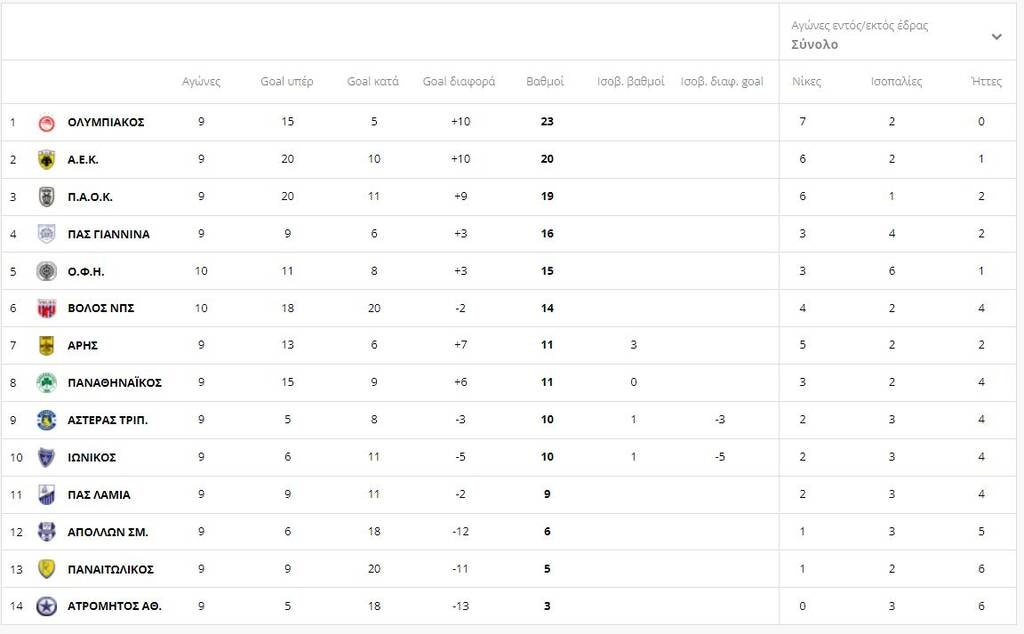1024x634 pixels.
Task: Click the ΑΡΗΣ team crest icon
Action: [46, 345]
